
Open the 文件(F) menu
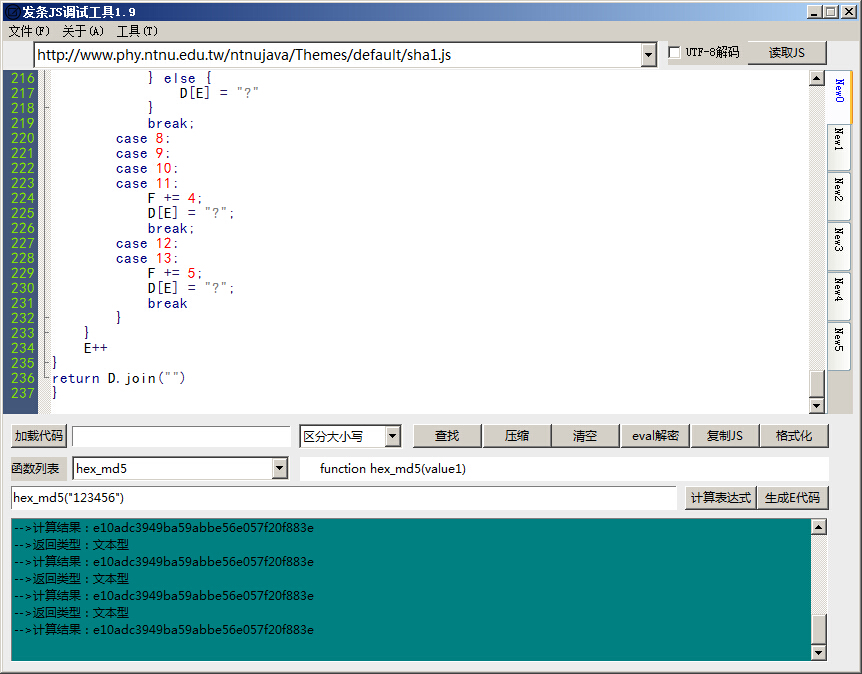29,31
